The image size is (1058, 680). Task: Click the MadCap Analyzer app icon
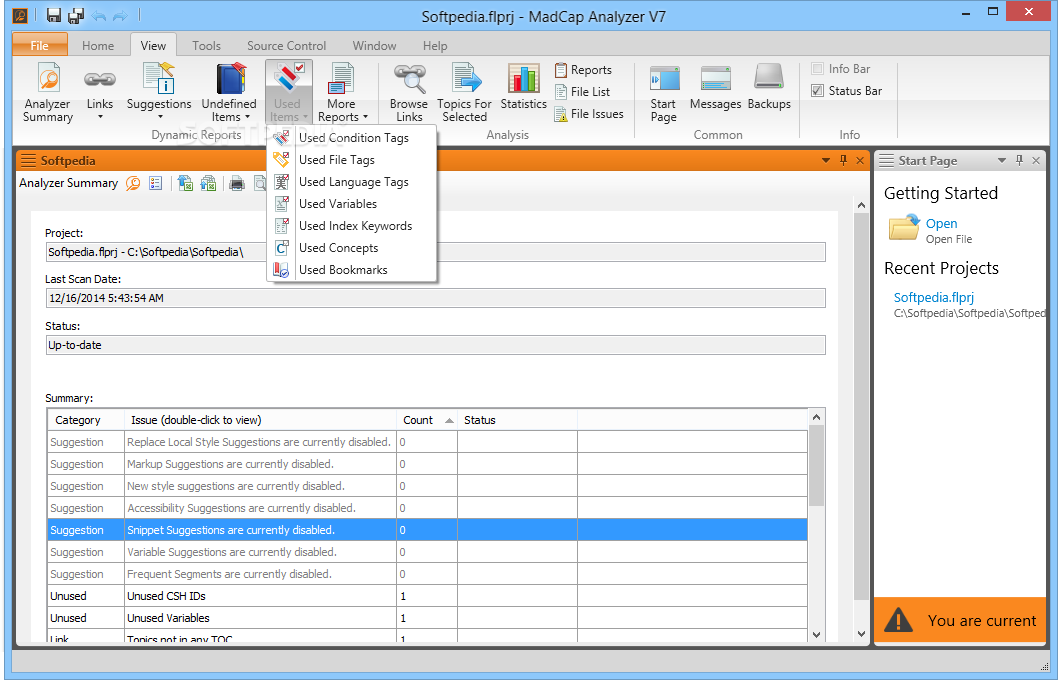(21, 16)
